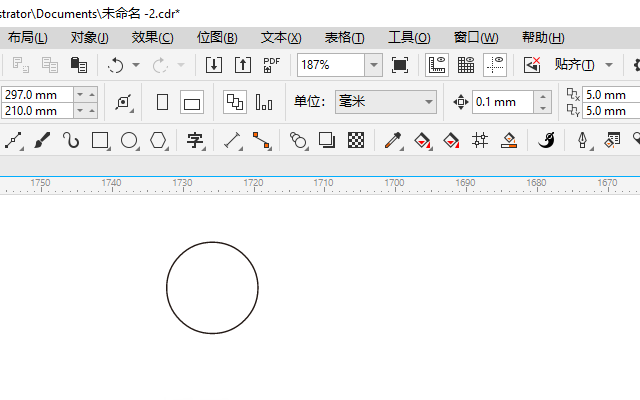Screen dimensions: 640x400
Task: Select the Interactive Fill tool
Action: pos(422,140)
